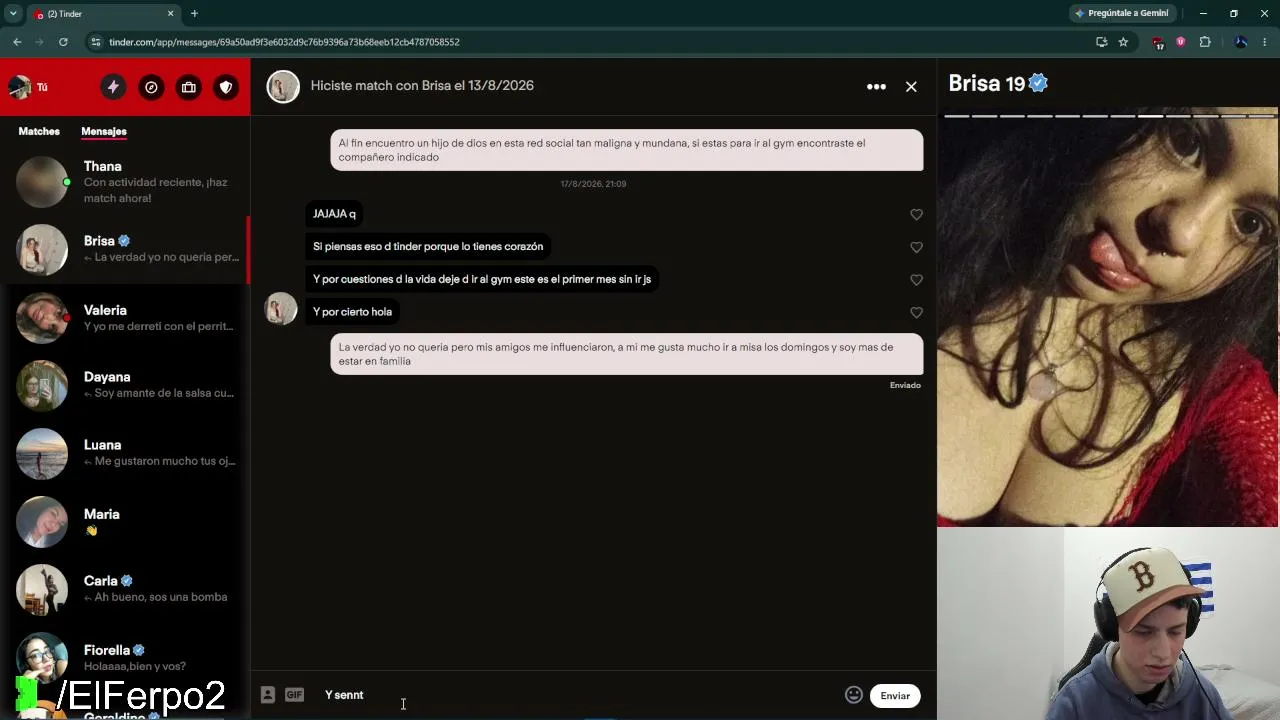The image size is (1280, 720).
Task: Close the Tinder browser tab
Action: (x=170, y=14)
